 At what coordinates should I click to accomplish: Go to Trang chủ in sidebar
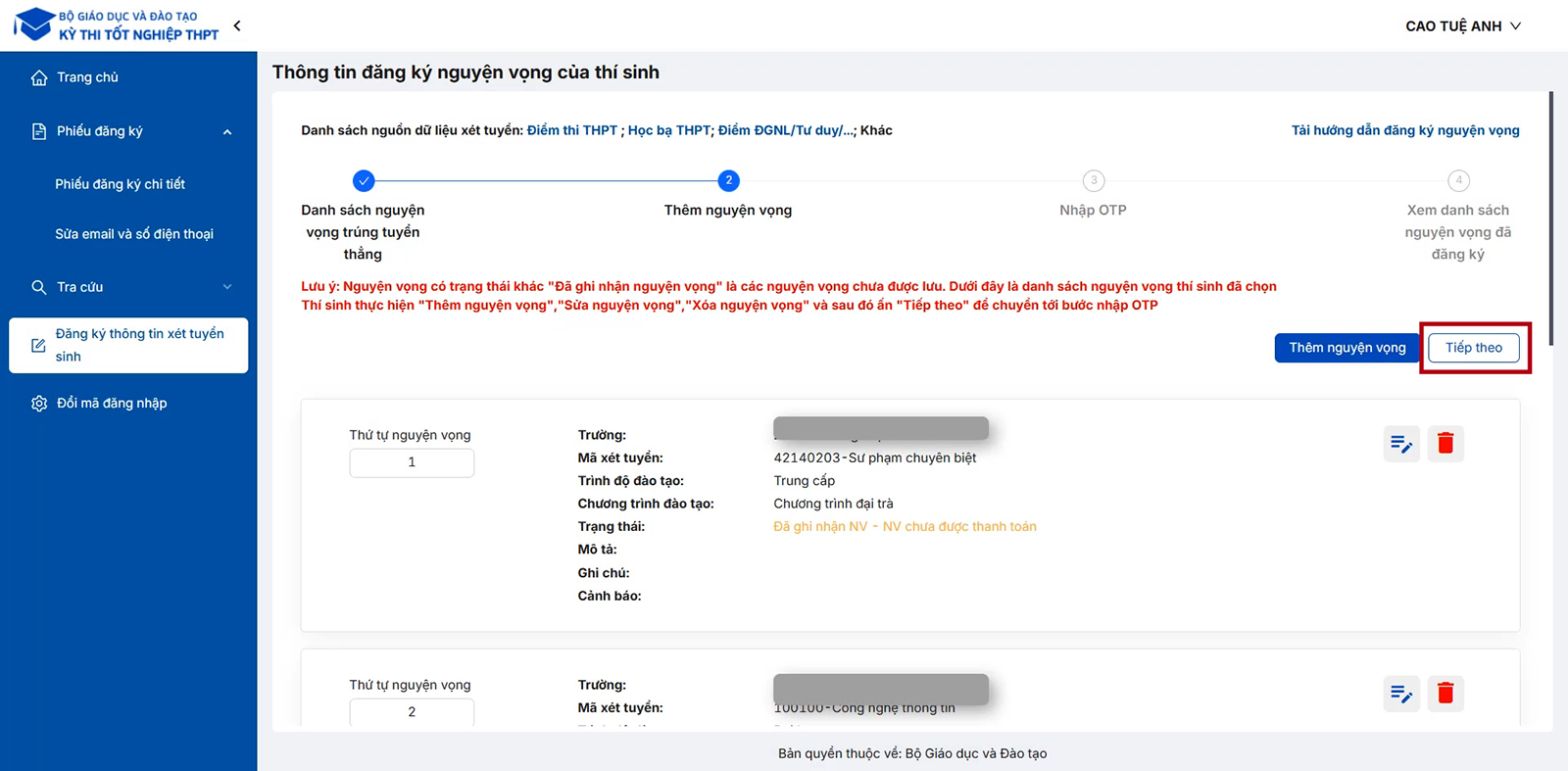pos(87,77)
